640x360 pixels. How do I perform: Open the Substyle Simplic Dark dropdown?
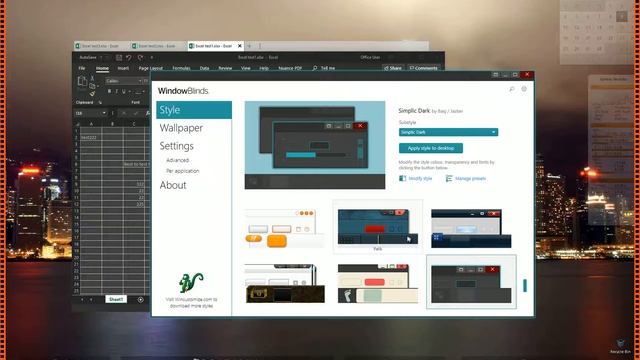[448, 132]
